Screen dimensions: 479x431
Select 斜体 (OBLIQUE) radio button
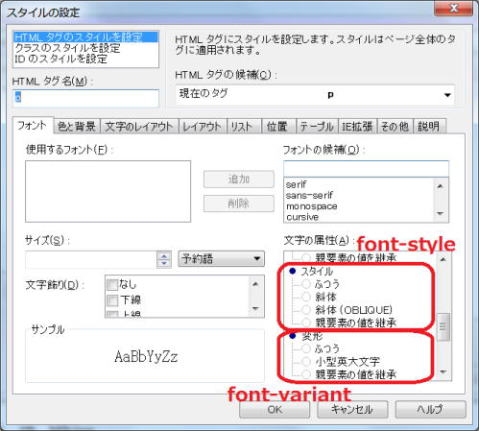point(306,310)
